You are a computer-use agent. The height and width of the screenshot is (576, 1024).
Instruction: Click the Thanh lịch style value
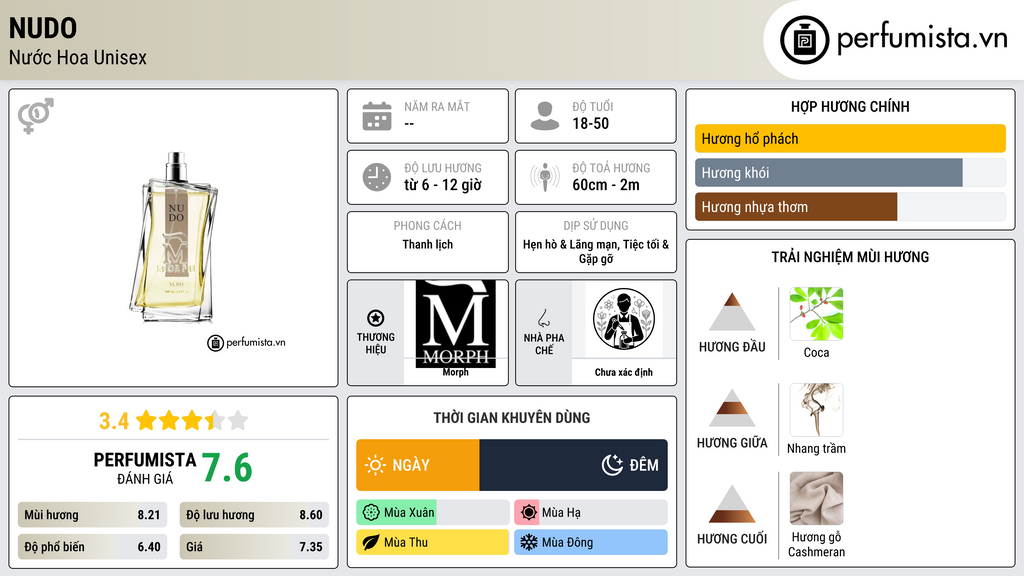(x=427, y=244)
